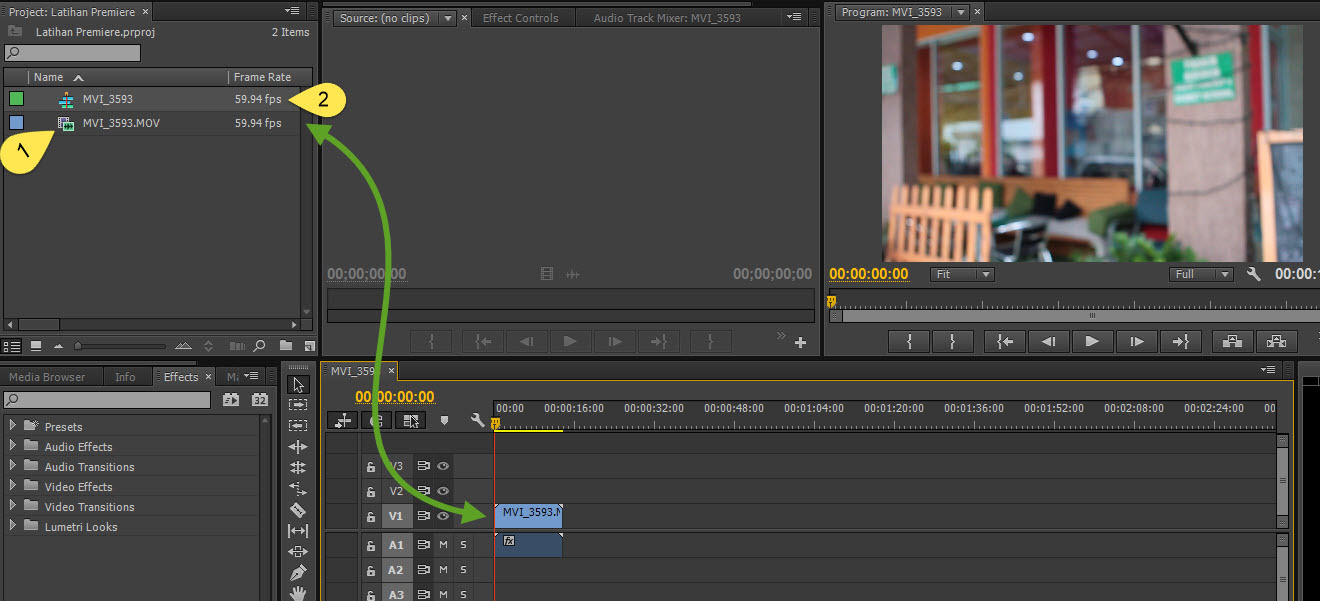Toggle V2 track output eye
Screen dimensions: 1320x601
pyautogui.click(x=442, y=491)
